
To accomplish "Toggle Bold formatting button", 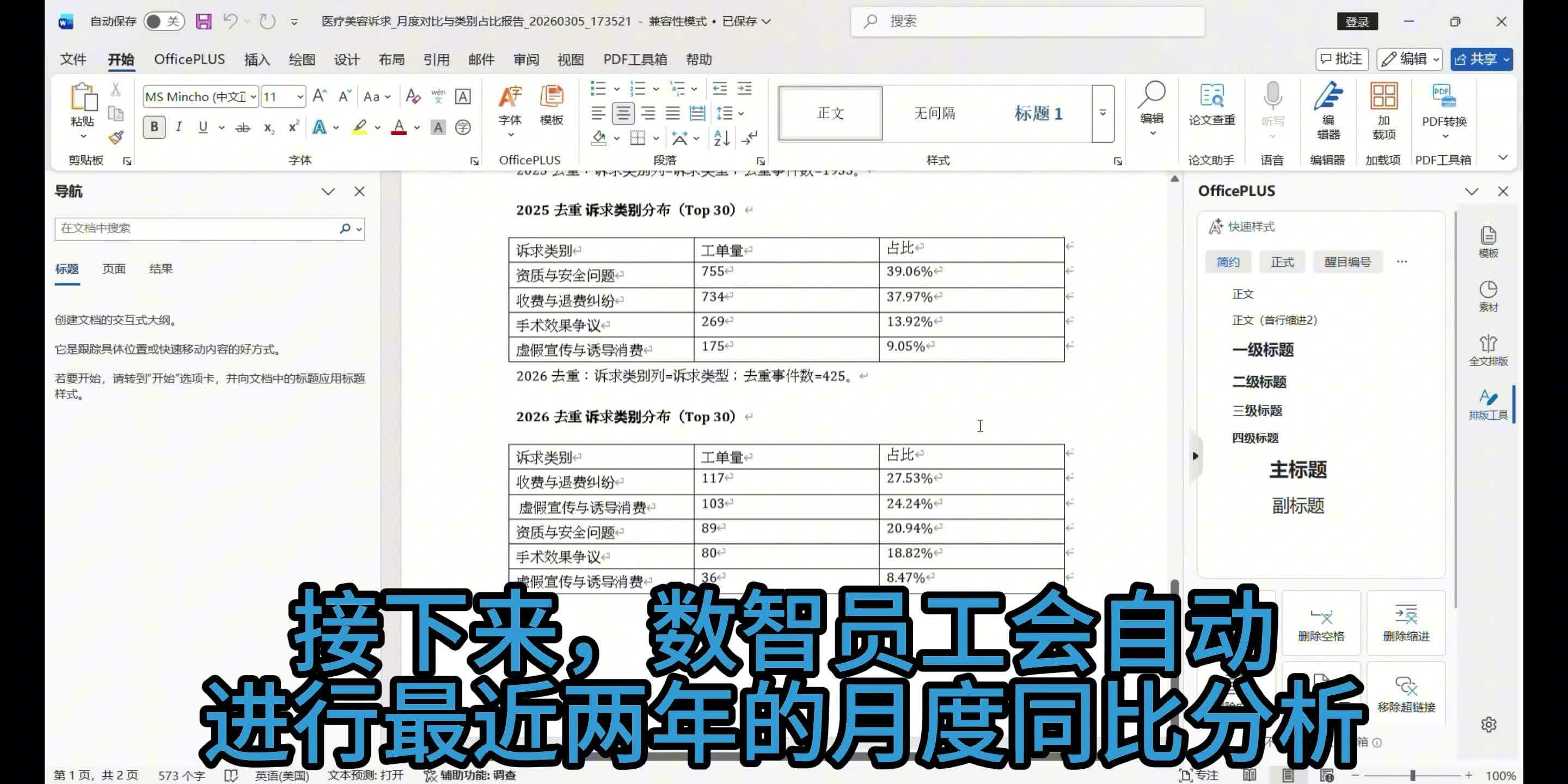I will click(x=154, y=127).
